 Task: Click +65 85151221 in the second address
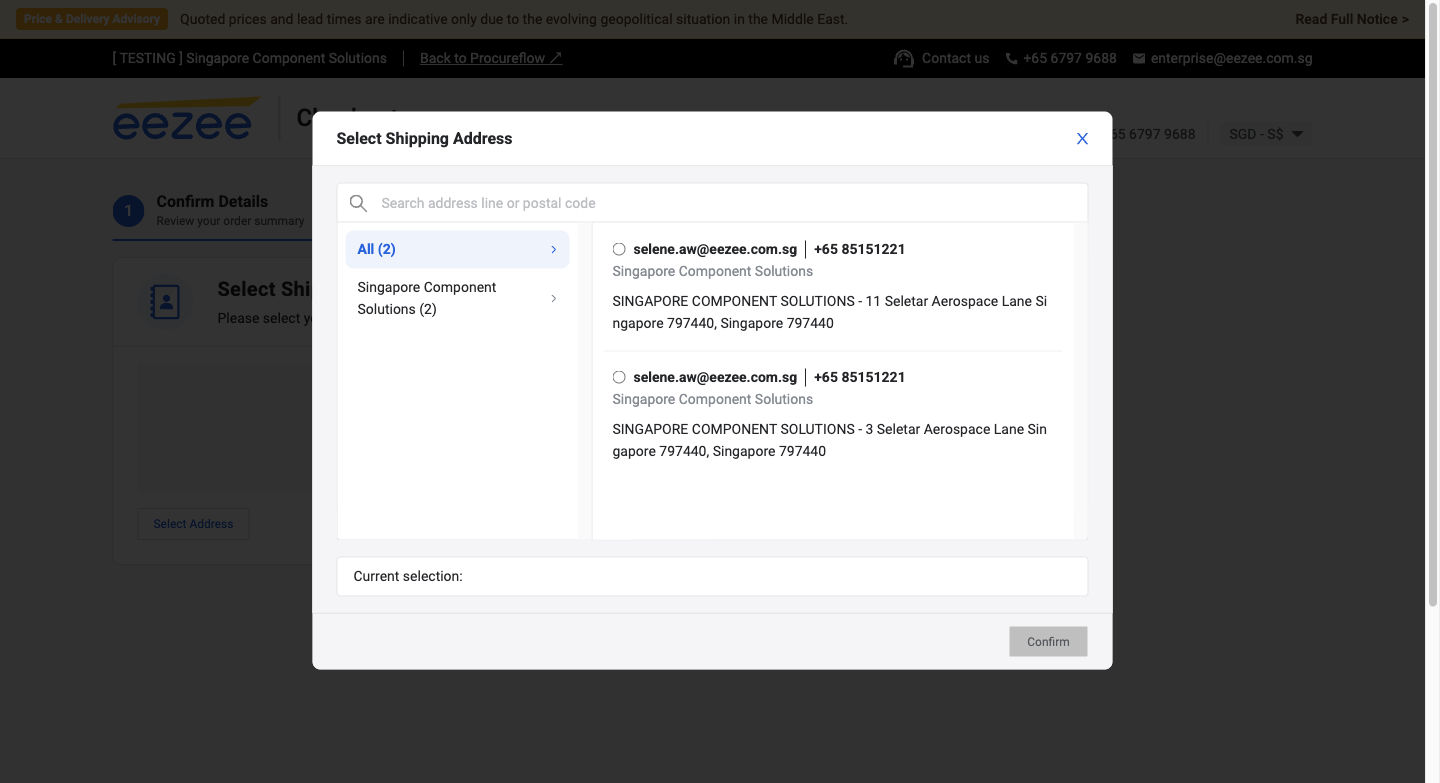click(859, 377)
